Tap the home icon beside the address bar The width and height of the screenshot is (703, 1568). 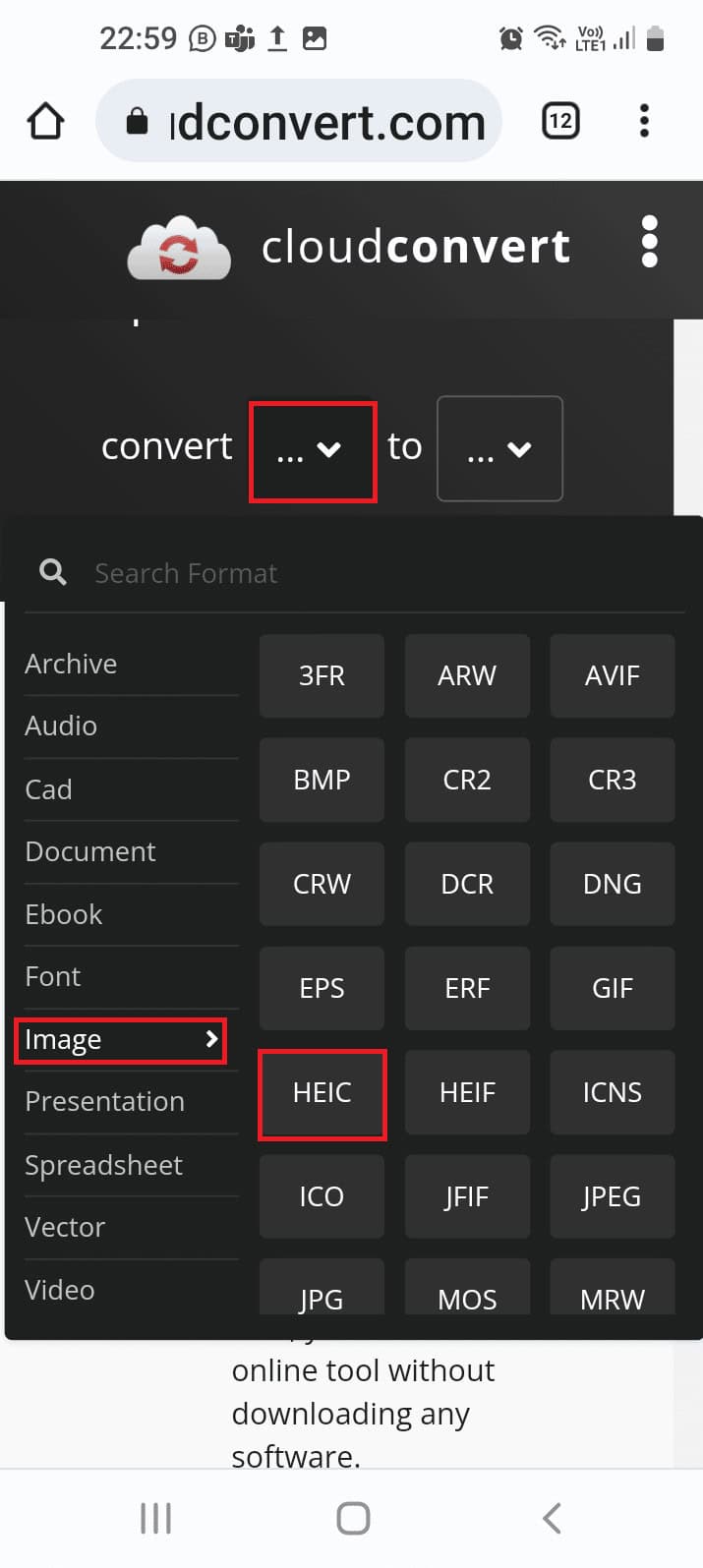(x=45, y=120)
